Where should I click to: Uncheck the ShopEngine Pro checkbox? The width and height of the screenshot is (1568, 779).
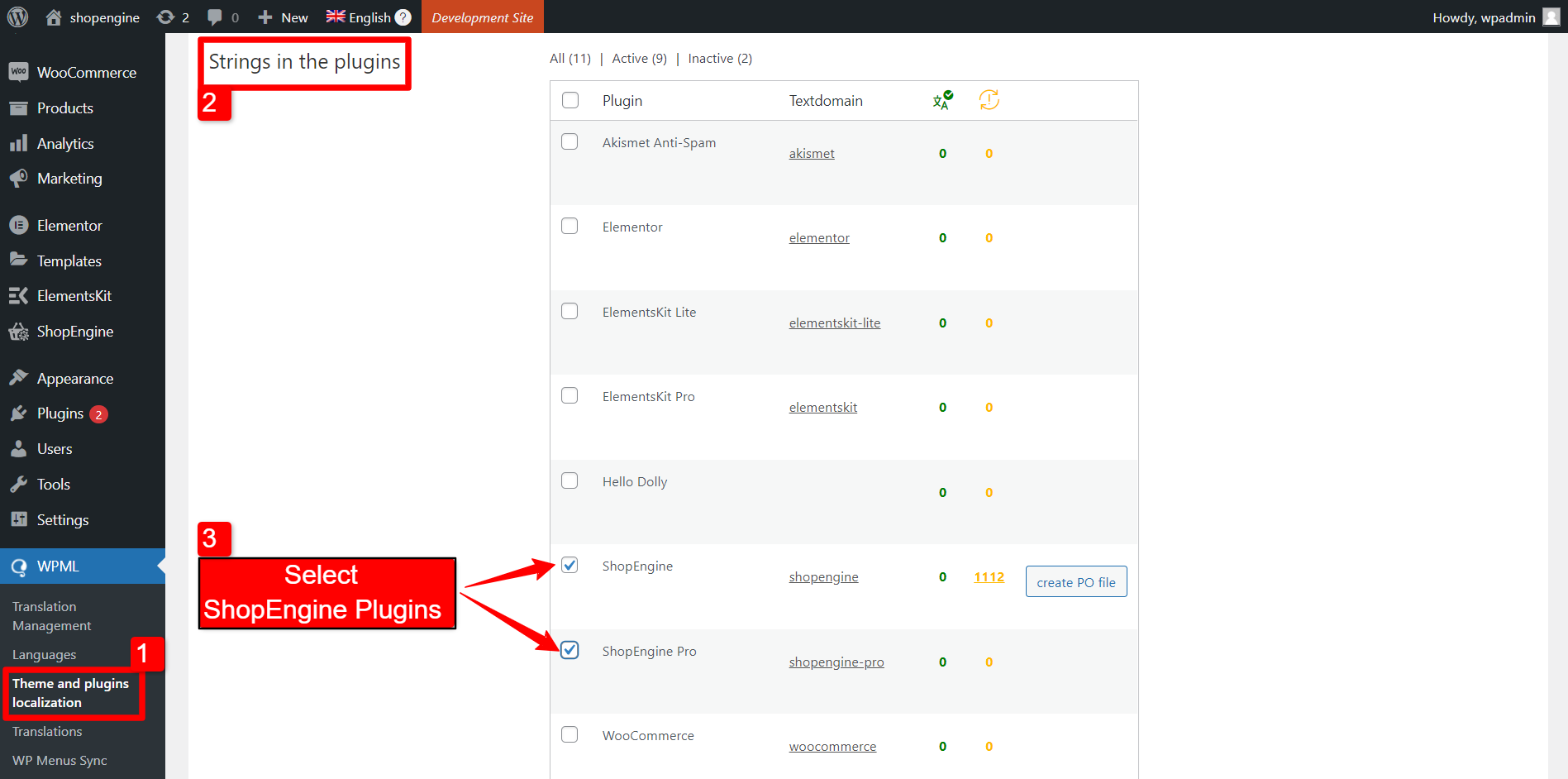570,650
